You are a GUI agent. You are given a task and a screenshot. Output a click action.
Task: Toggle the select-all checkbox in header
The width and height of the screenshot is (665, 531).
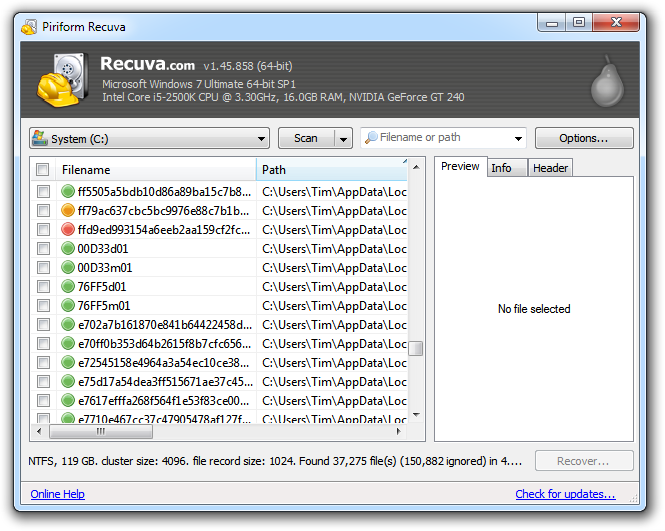[x=43, y=170]
